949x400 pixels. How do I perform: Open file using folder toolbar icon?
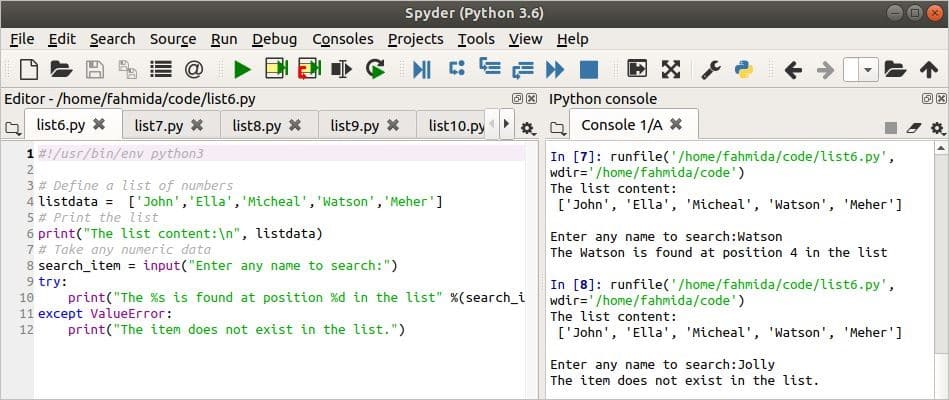(x=61, y=70)
